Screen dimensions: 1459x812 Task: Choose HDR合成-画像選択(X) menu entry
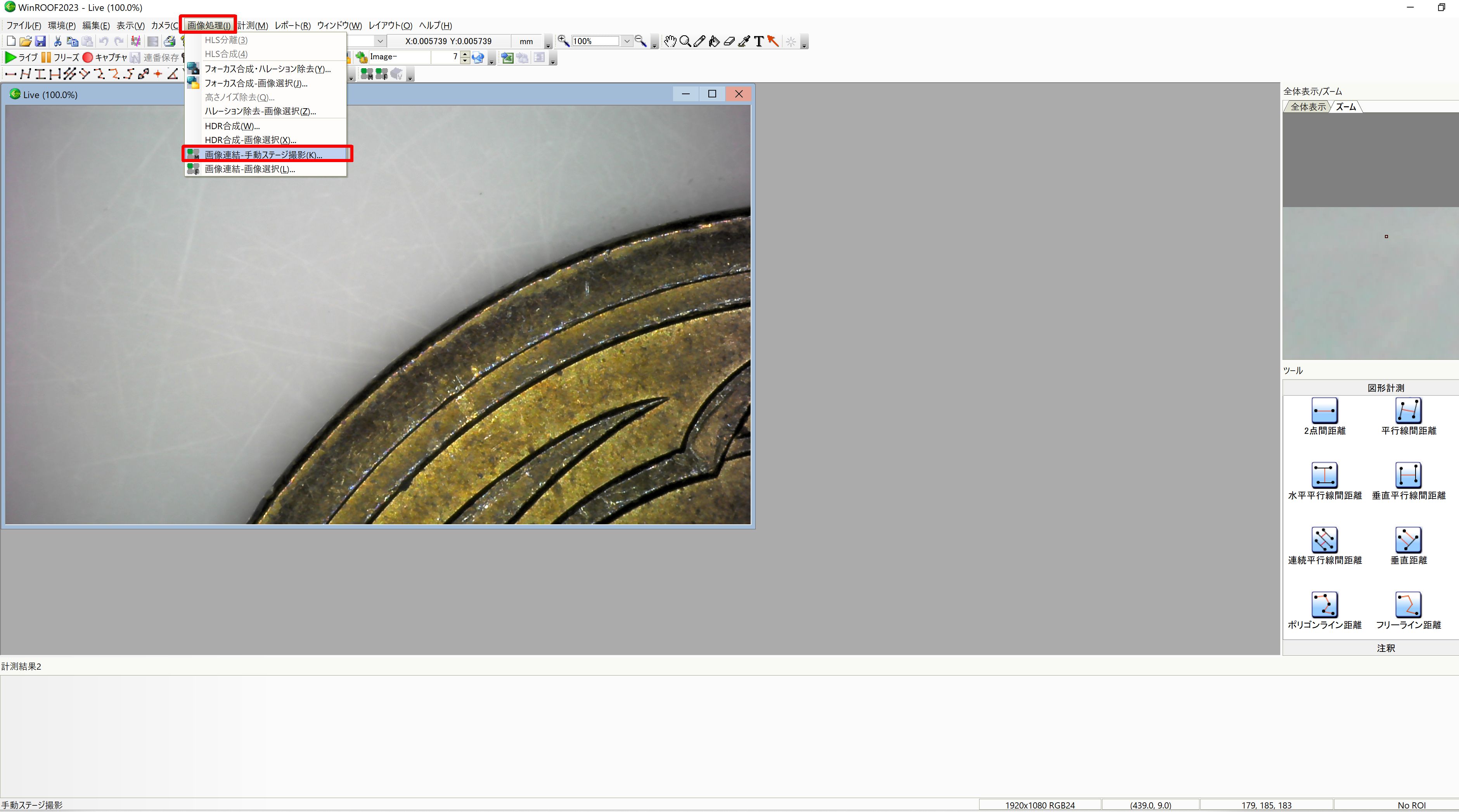pos(266,140)
